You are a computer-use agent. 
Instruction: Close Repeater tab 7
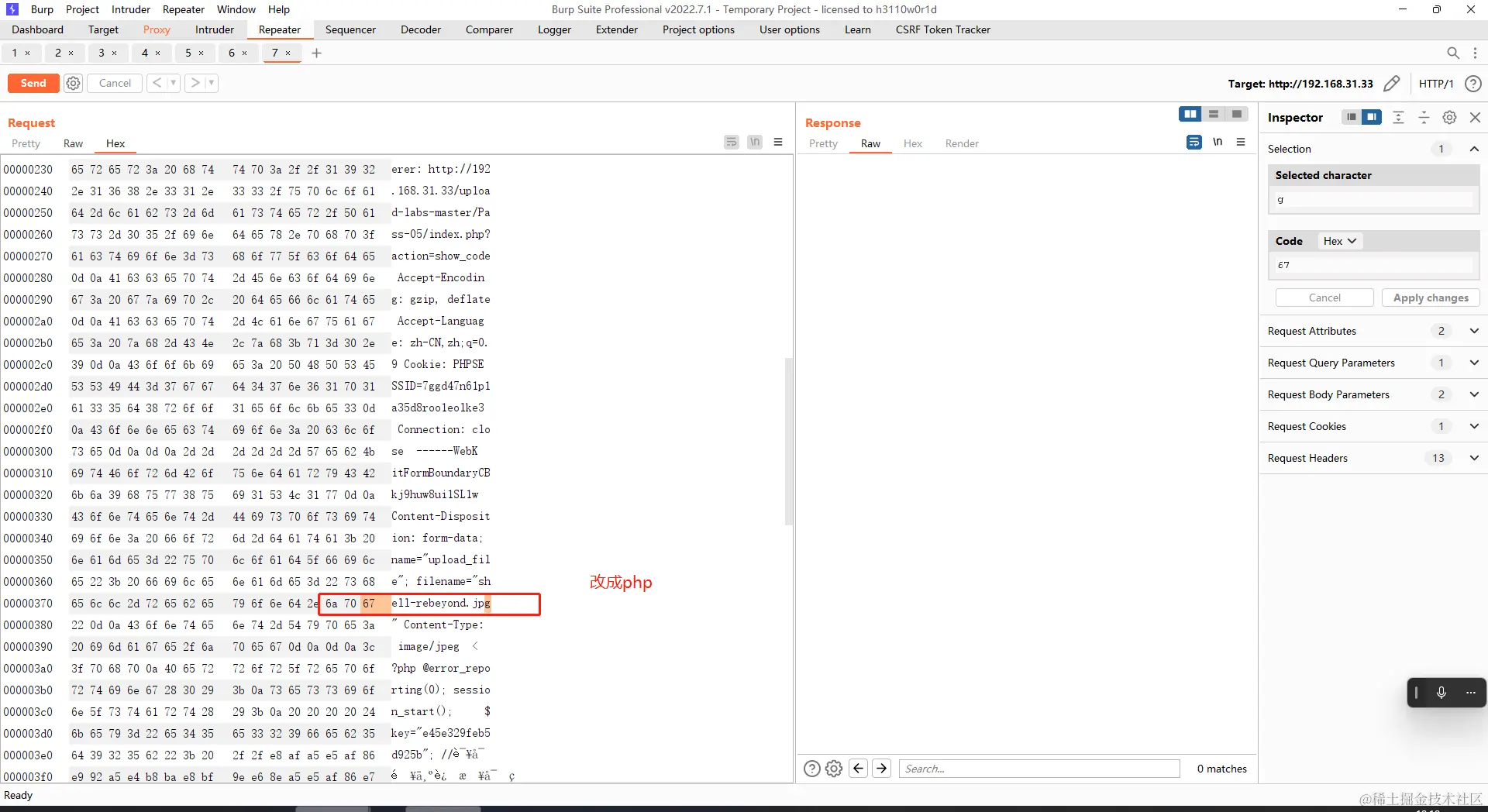(x=288, y=53)
